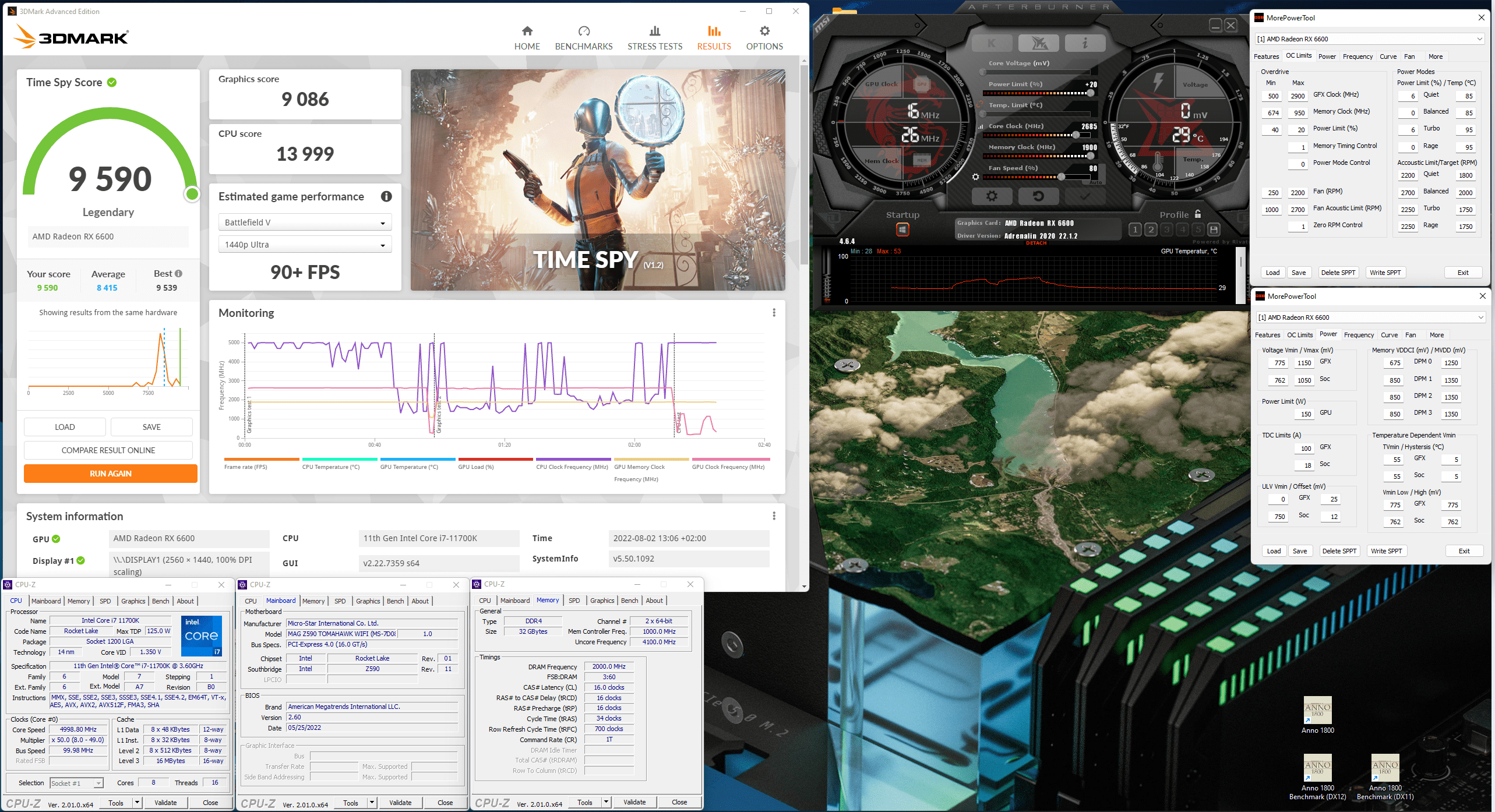Click Afterburner reset to defaults button
The height and width of the screenshot is (812, 1495).
coord(1038,196)
